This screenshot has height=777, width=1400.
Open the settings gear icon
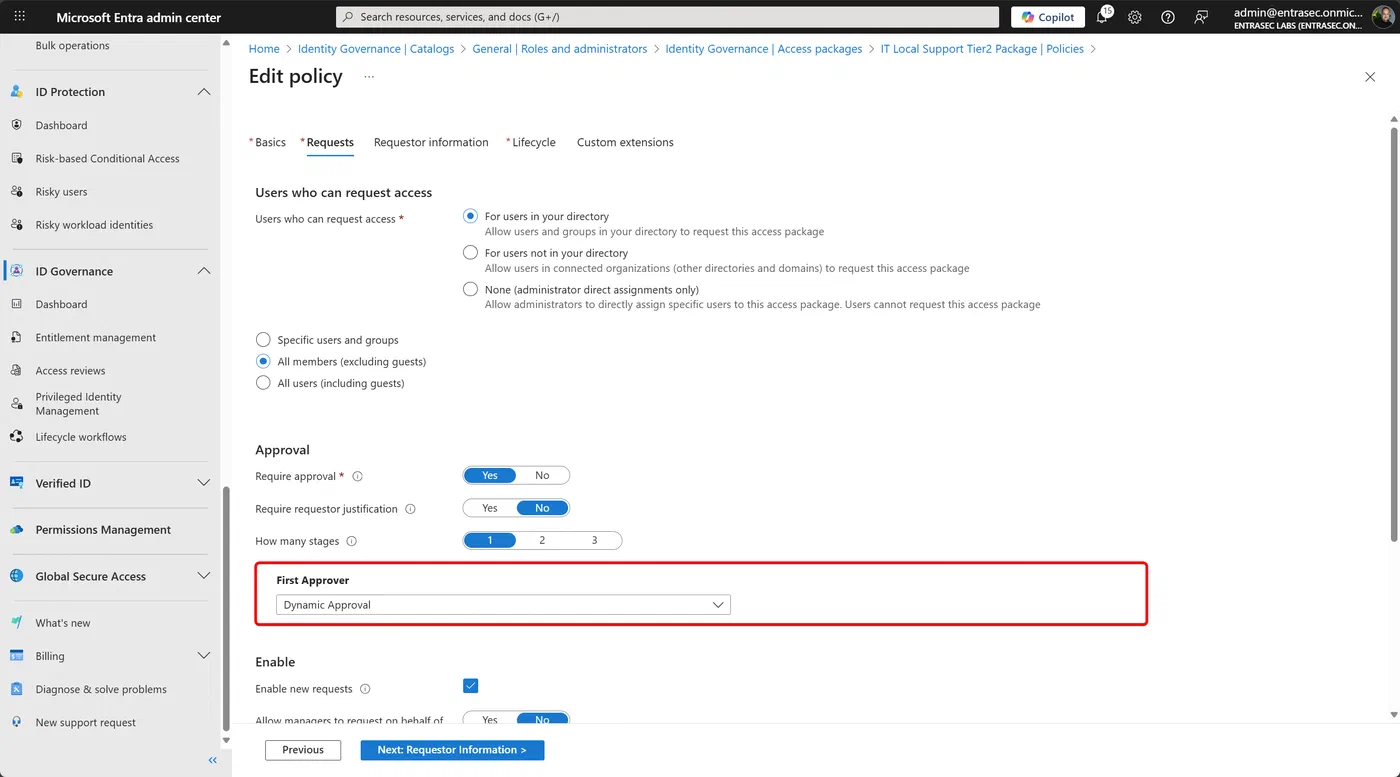coord(1135,17)
